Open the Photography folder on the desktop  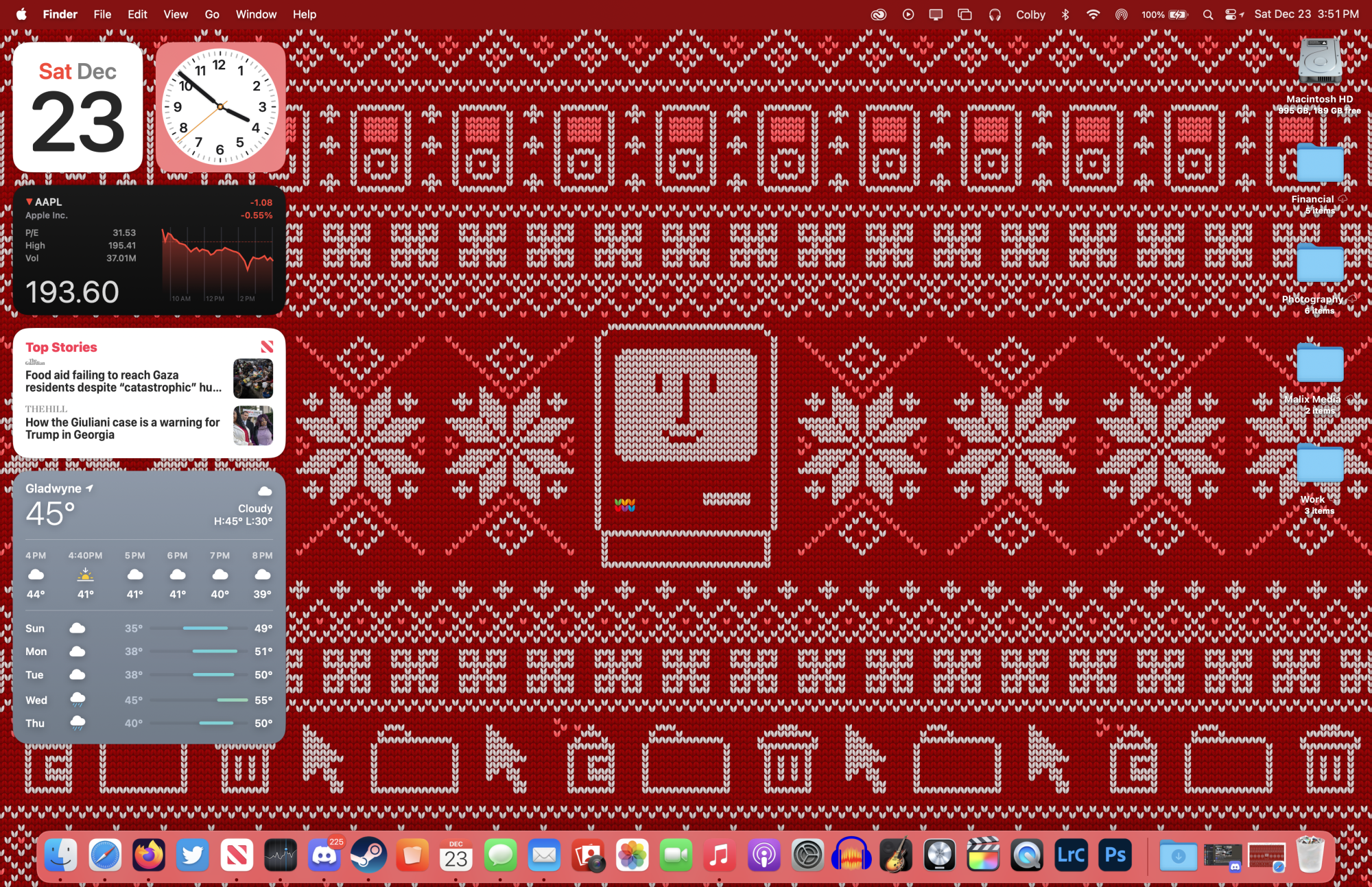pos(1319,265)
